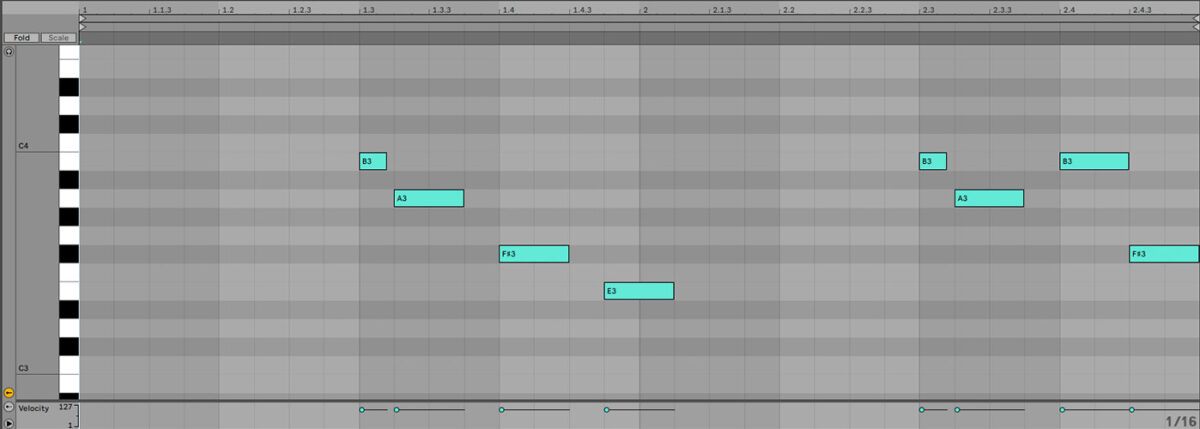Click ruler position 2.3.3
Image resolution: width=1200 pixels, height=429 pixels.
click(1002, 10)
